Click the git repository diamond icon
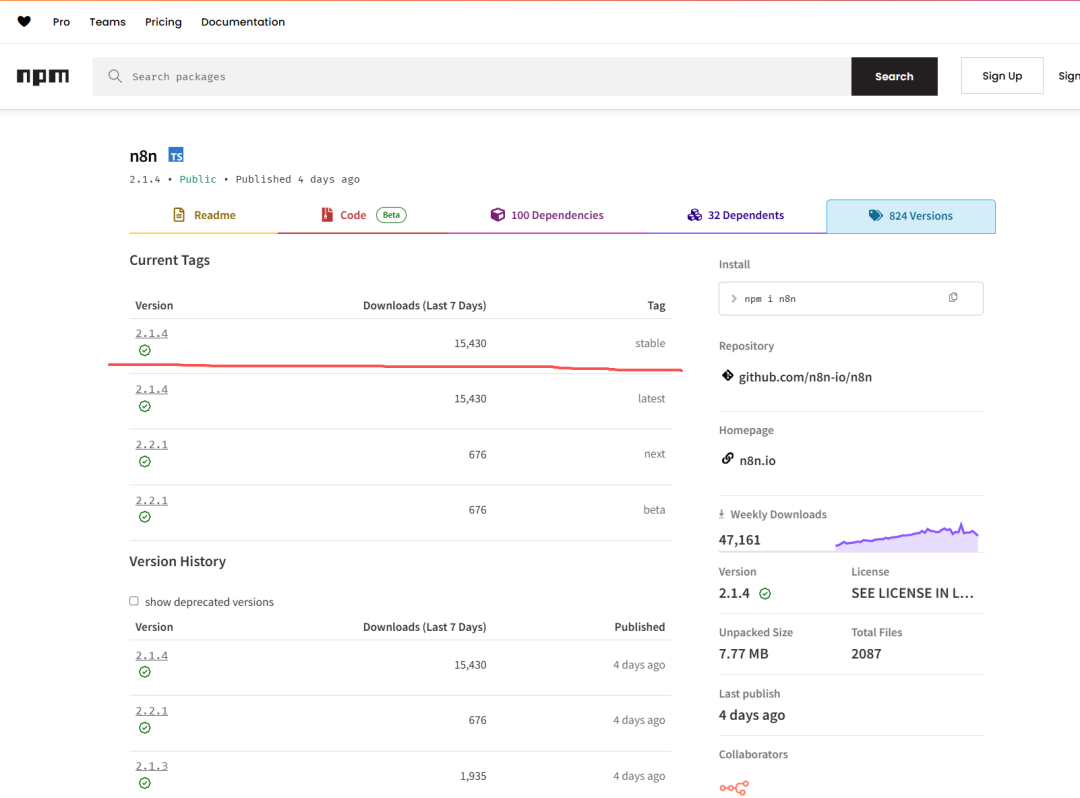 [x=727, y=376]
